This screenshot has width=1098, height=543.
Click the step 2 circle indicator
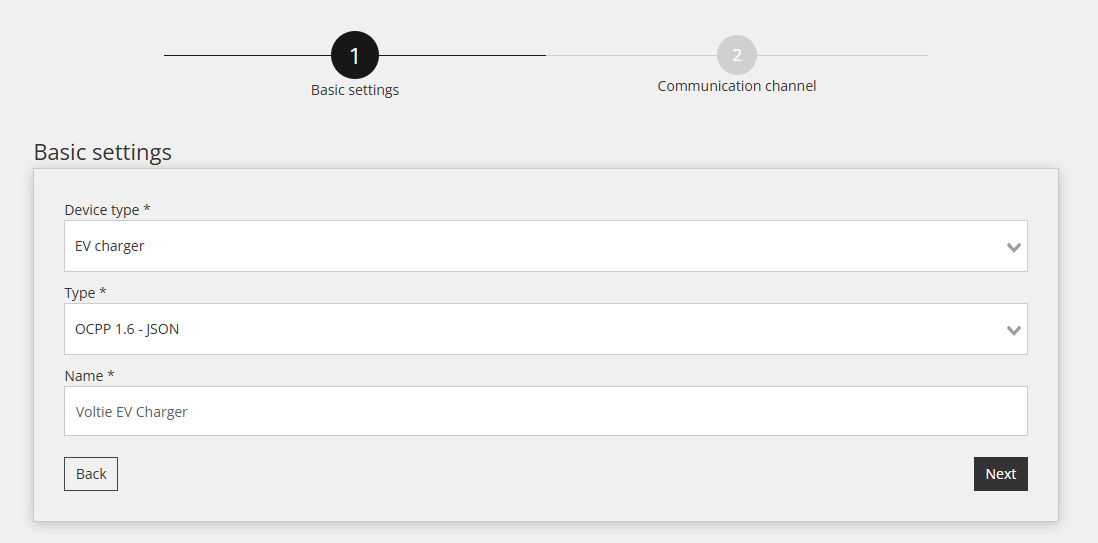pos(737,55)
